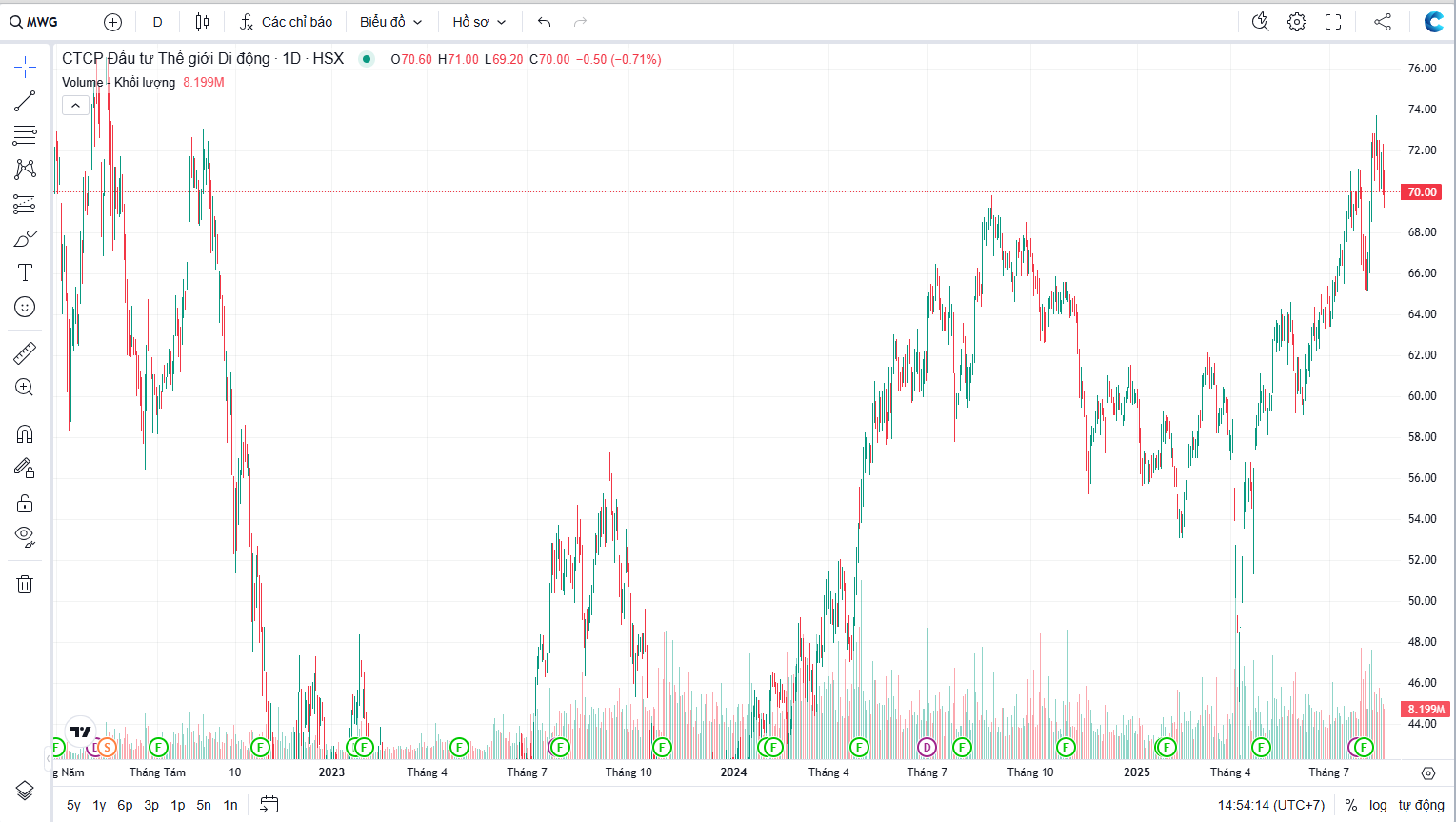Open chart settings gear icon

click(x=1297, y=22)
